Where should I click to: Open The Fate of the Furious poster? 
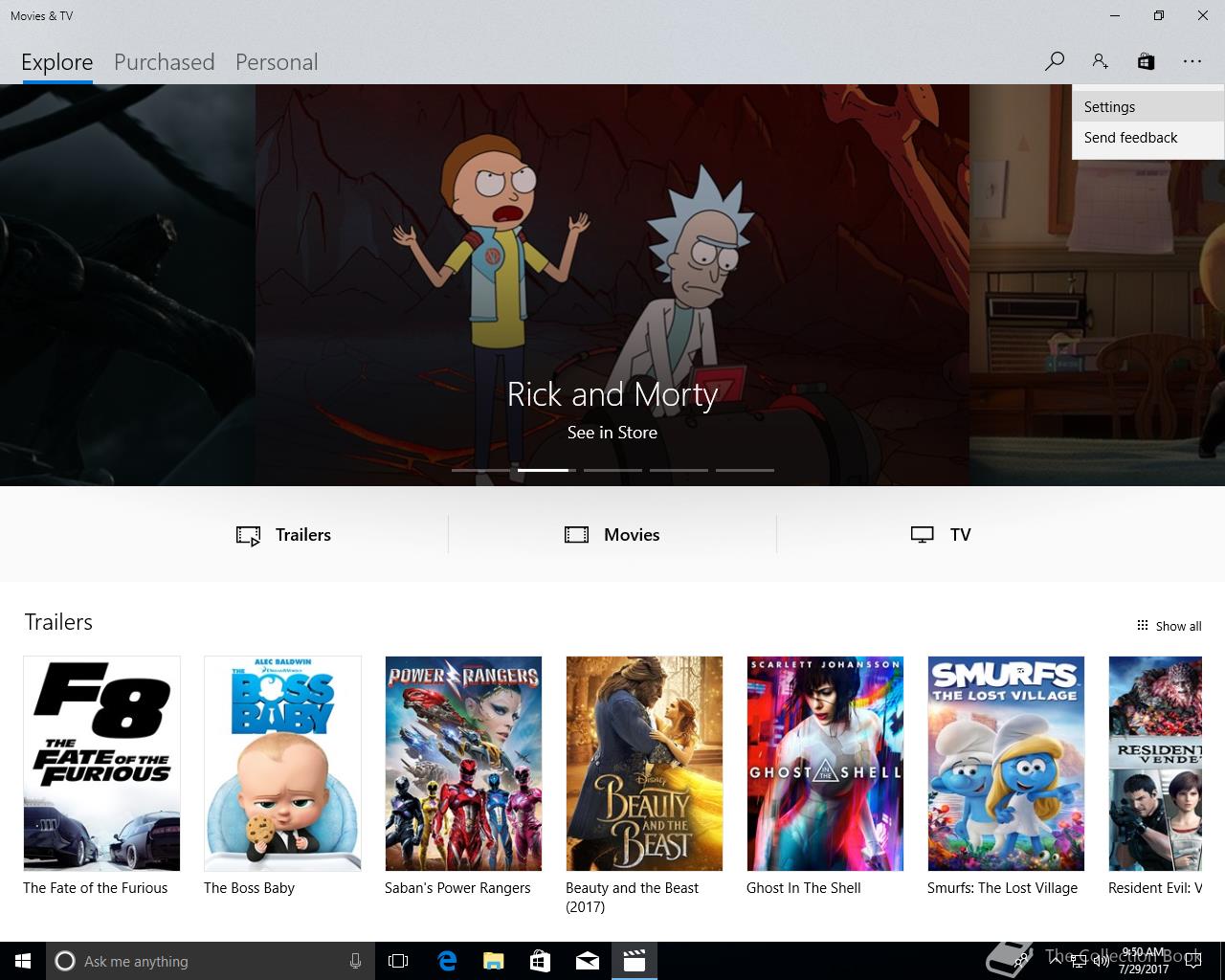pos(101,764)
